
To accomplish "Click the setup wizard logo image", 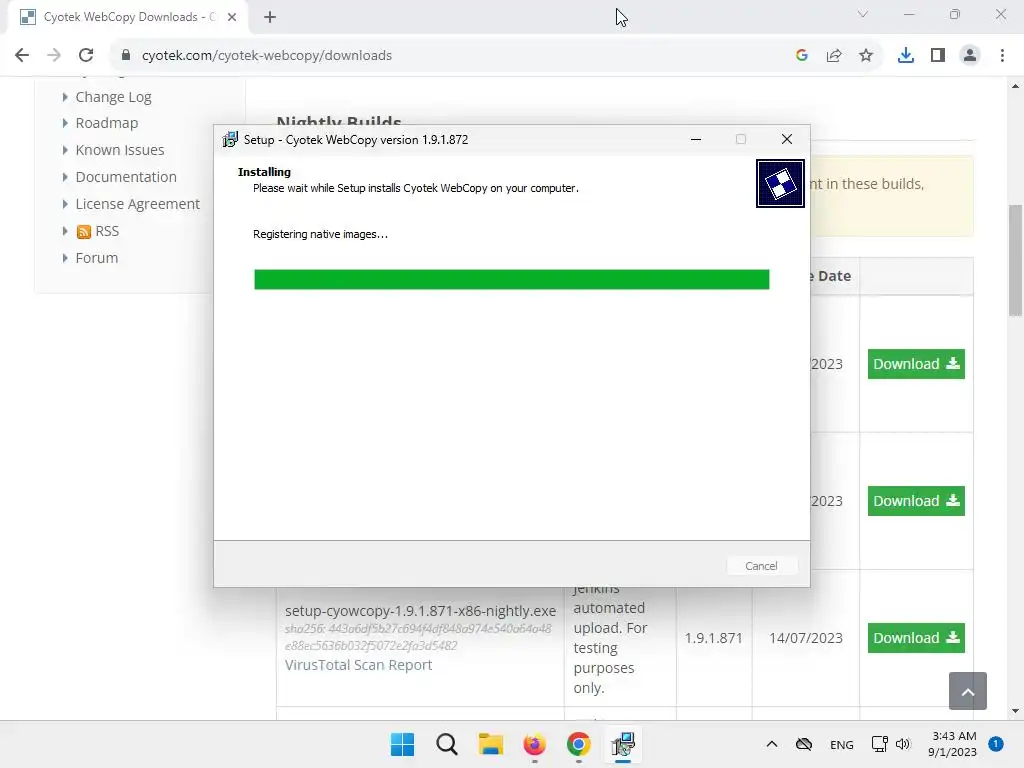I will [x=780, y=183].
